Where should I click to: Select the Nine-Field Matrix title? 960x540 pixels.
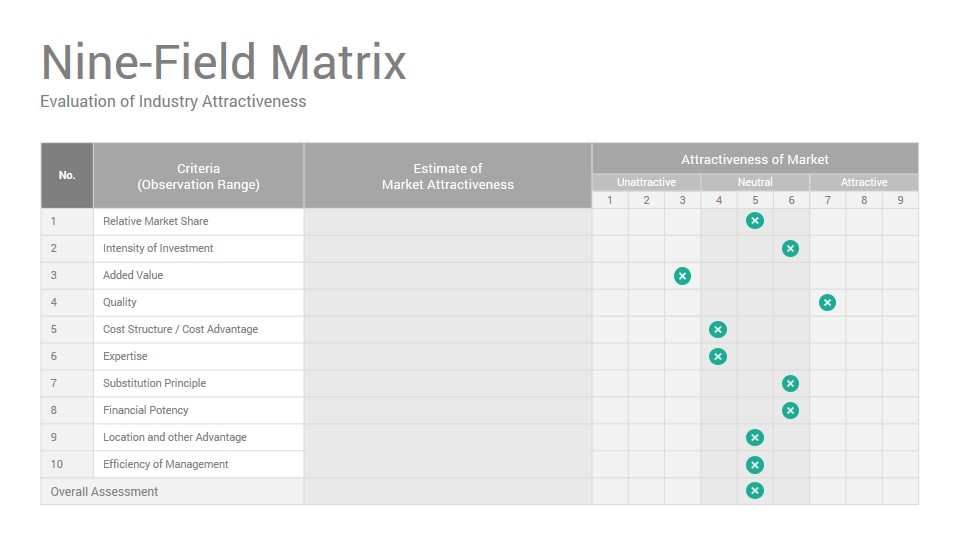pyautogui.click(x=223, y=62)
